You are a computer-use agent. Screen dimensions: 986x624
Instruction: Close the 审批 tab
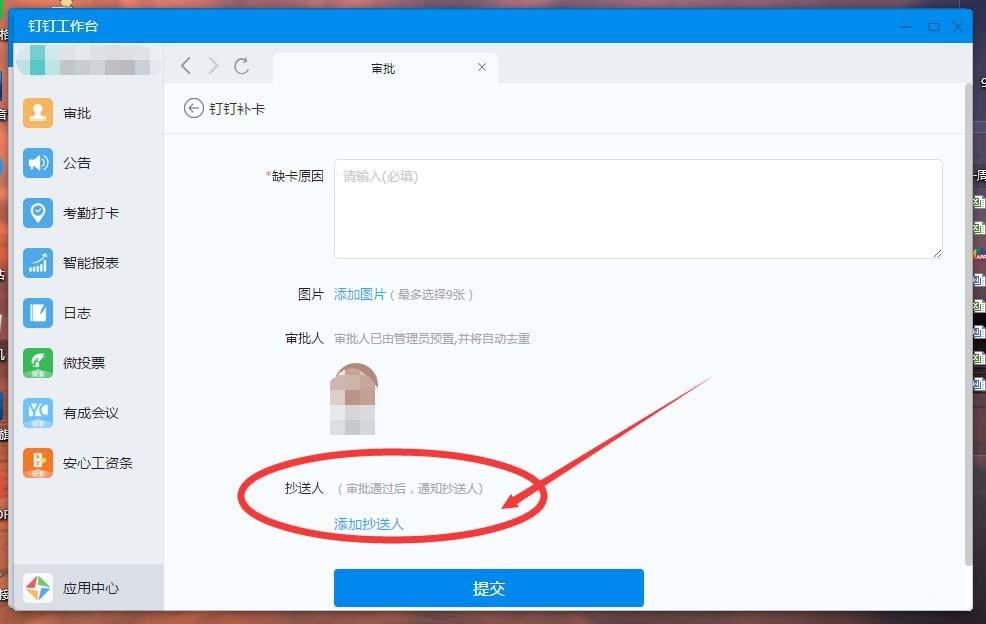click(482, 67)
